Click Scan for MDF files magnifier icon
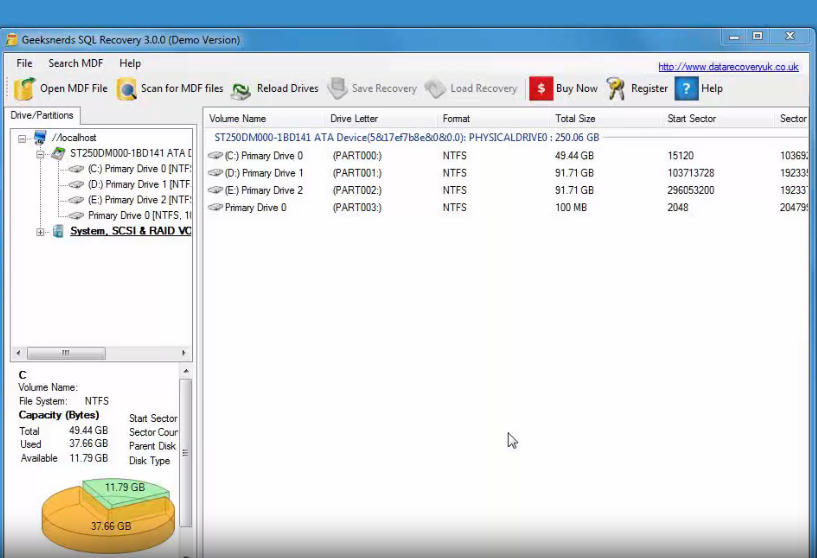Viewport: 817px width, 558px height. 127,89
